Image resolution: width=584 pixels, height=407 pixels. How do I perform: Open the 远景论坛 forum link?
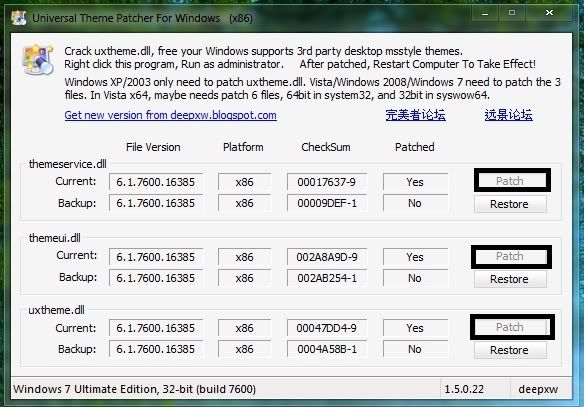pyautogui.click(x=508, y=115)
